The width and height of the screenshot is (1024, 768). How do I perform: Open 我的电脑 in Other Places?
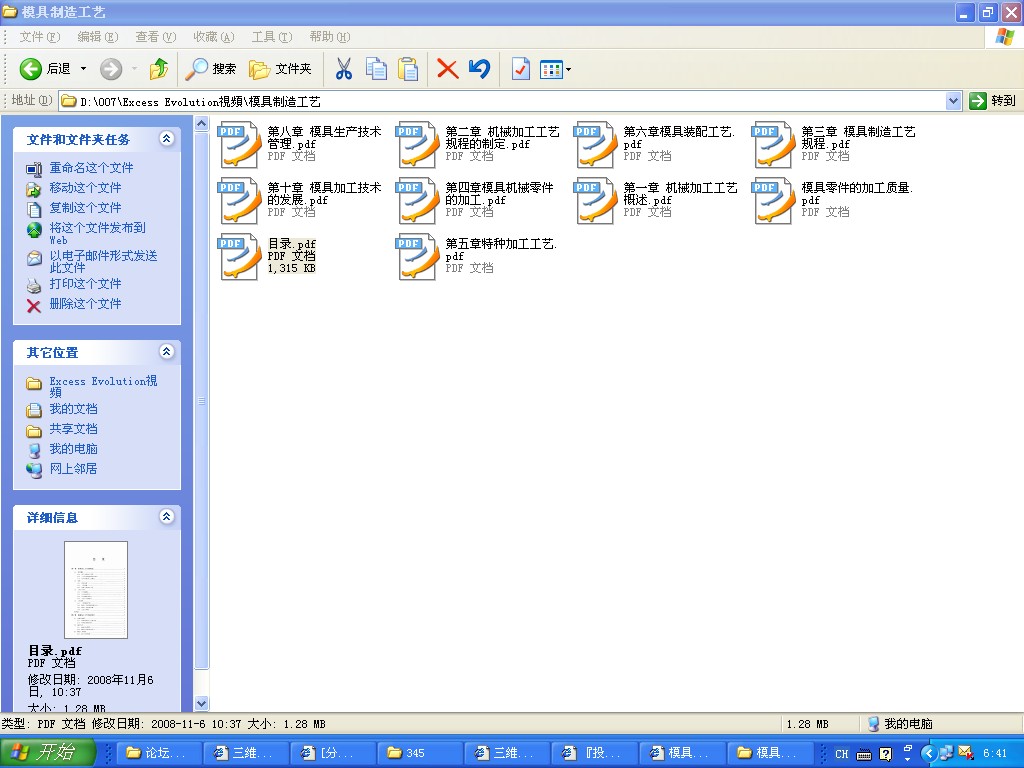click(x=73, y=449)
